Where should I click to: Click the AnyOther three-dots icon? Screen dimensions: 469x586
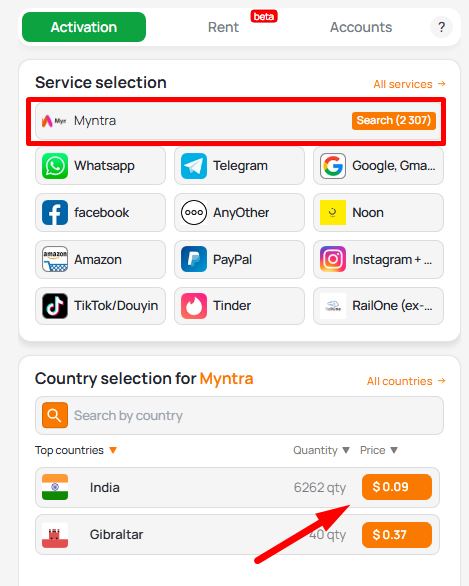tap(194, 212)
